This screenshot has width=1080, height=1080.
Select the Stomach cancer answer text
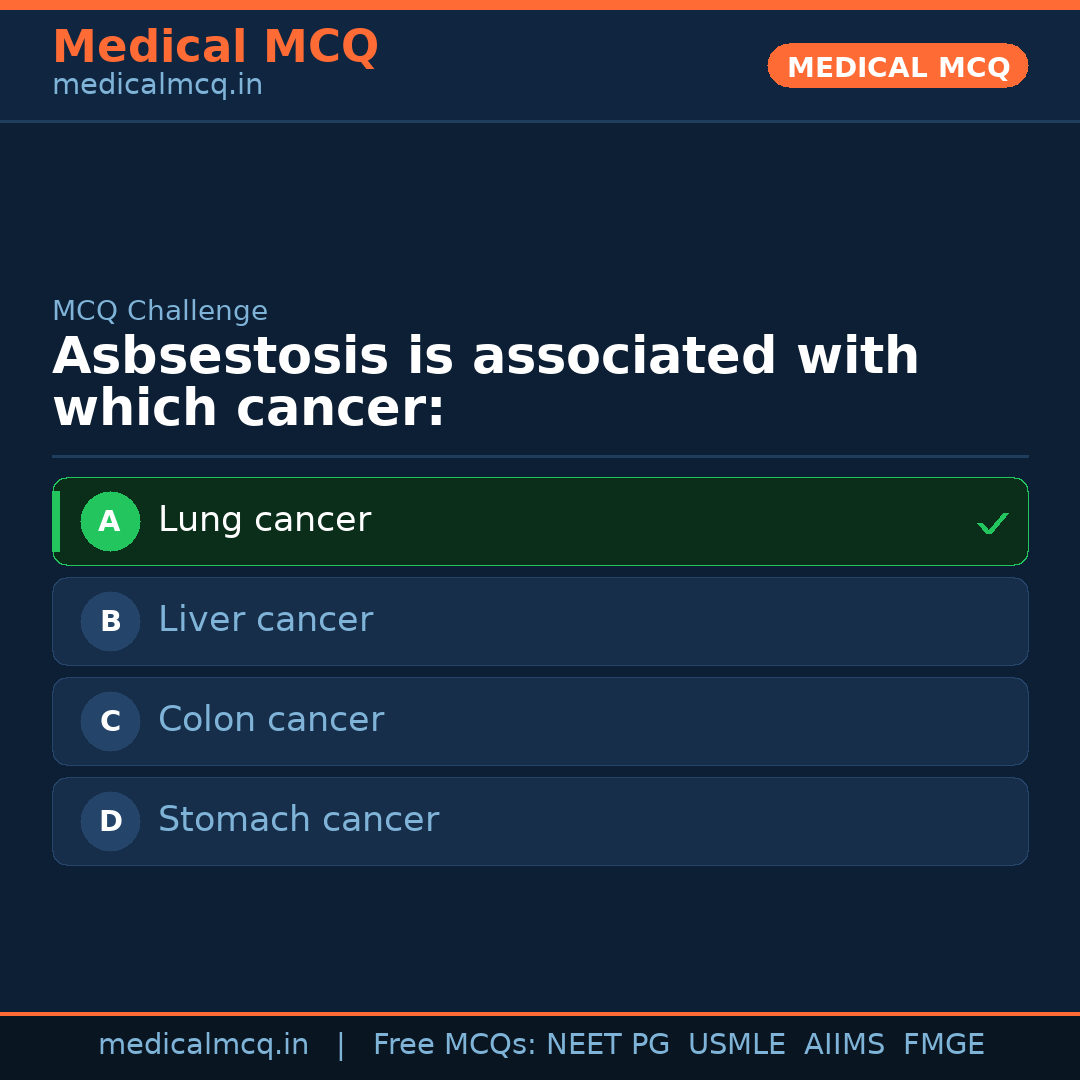[298, 820]
